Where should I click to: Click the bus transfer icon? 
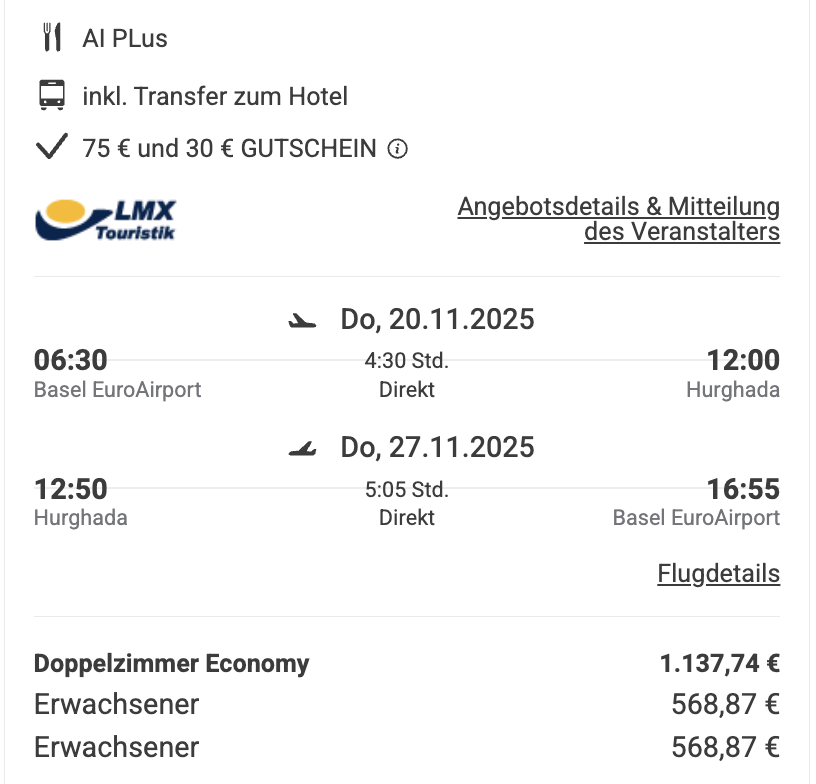[52, 95]
